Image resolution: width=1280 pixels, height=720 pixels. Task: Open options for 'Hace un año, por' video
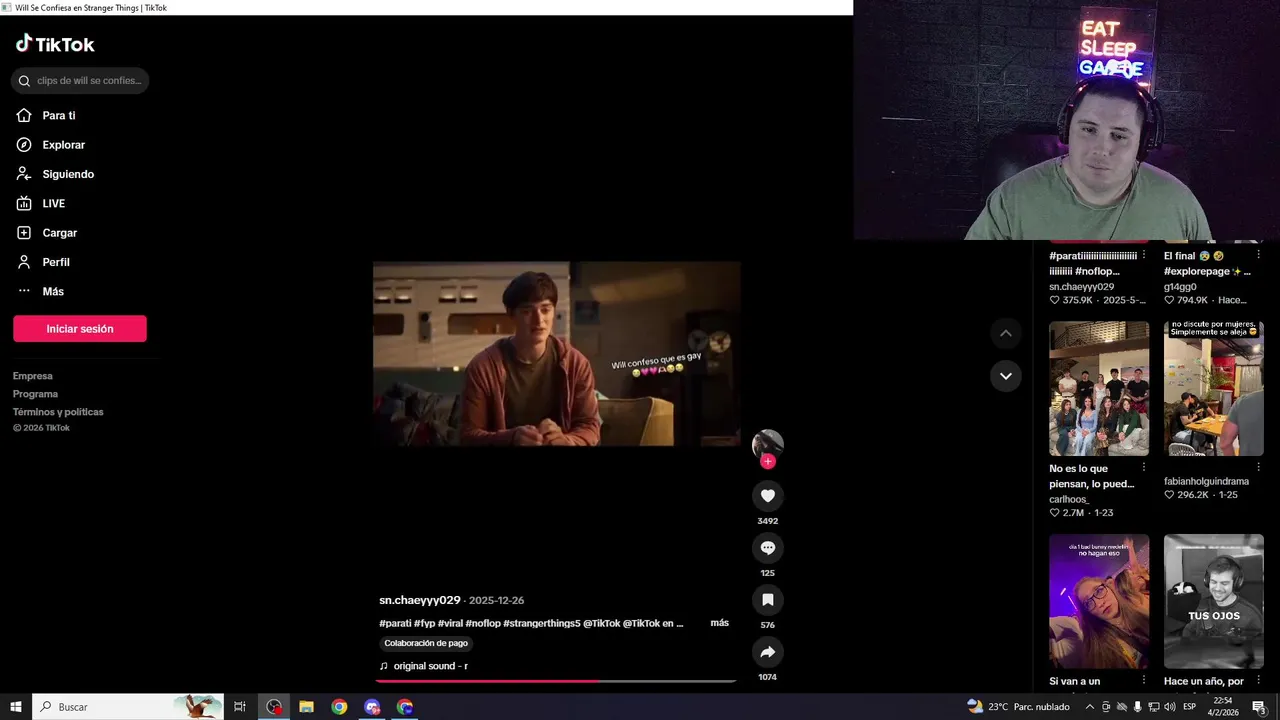tap(1258, 681)
